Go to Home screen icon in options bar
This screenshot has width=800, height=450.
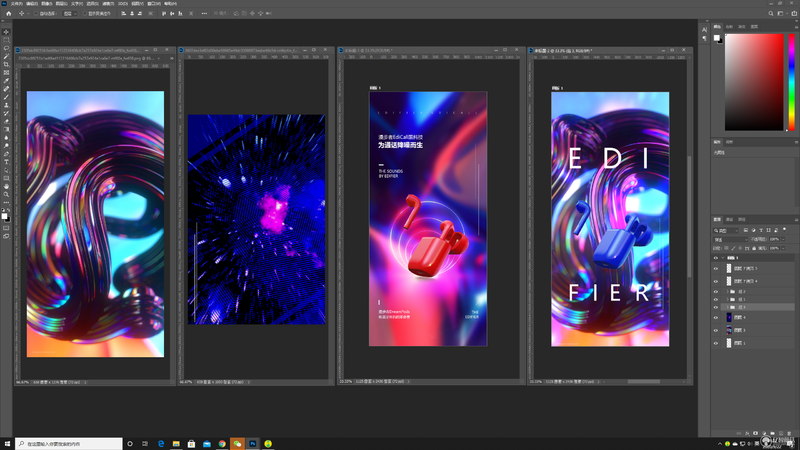coord(8,13)
